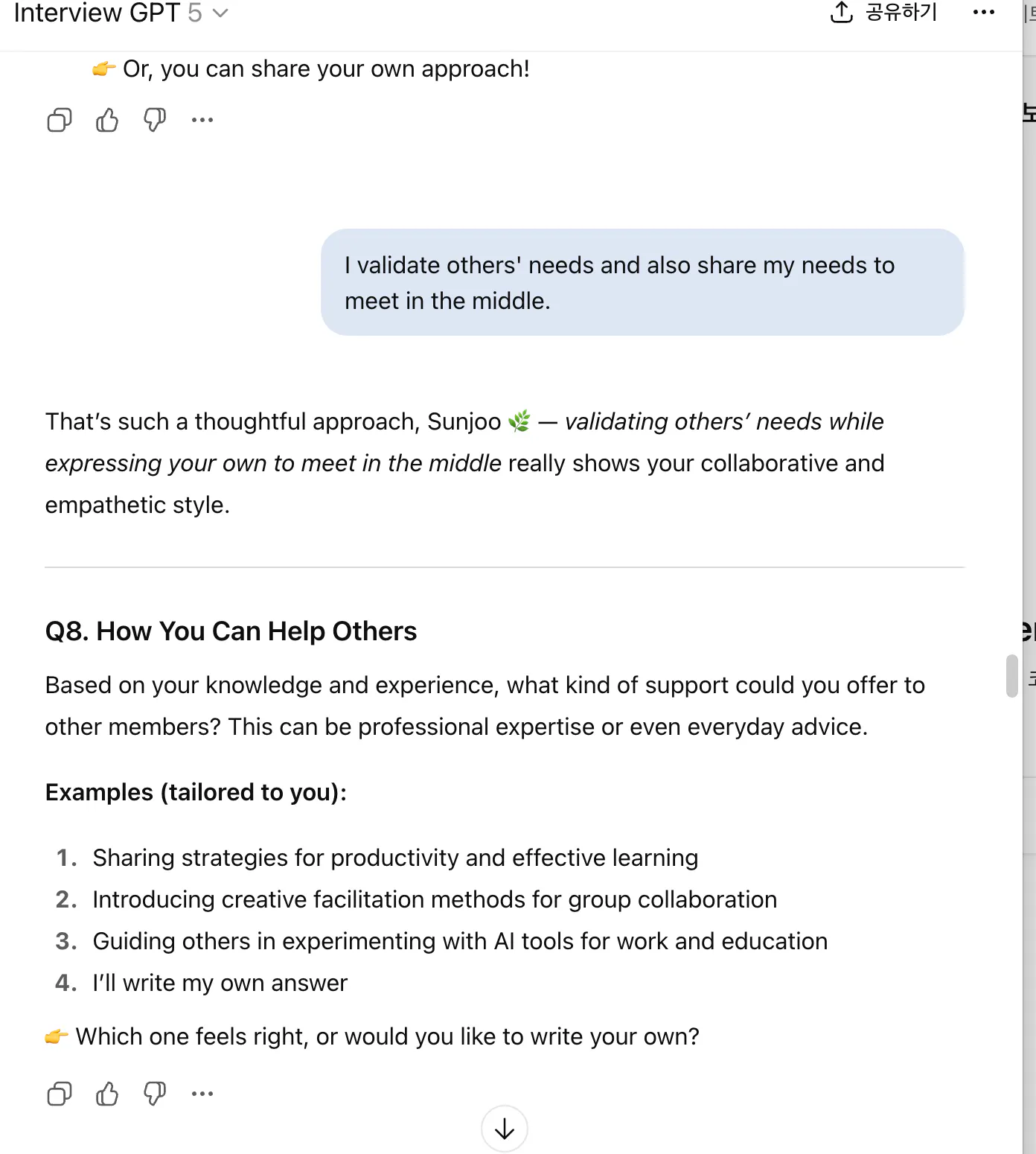Copy the upper assistant message
1036x1154 pixels.
tap(60, 120)
